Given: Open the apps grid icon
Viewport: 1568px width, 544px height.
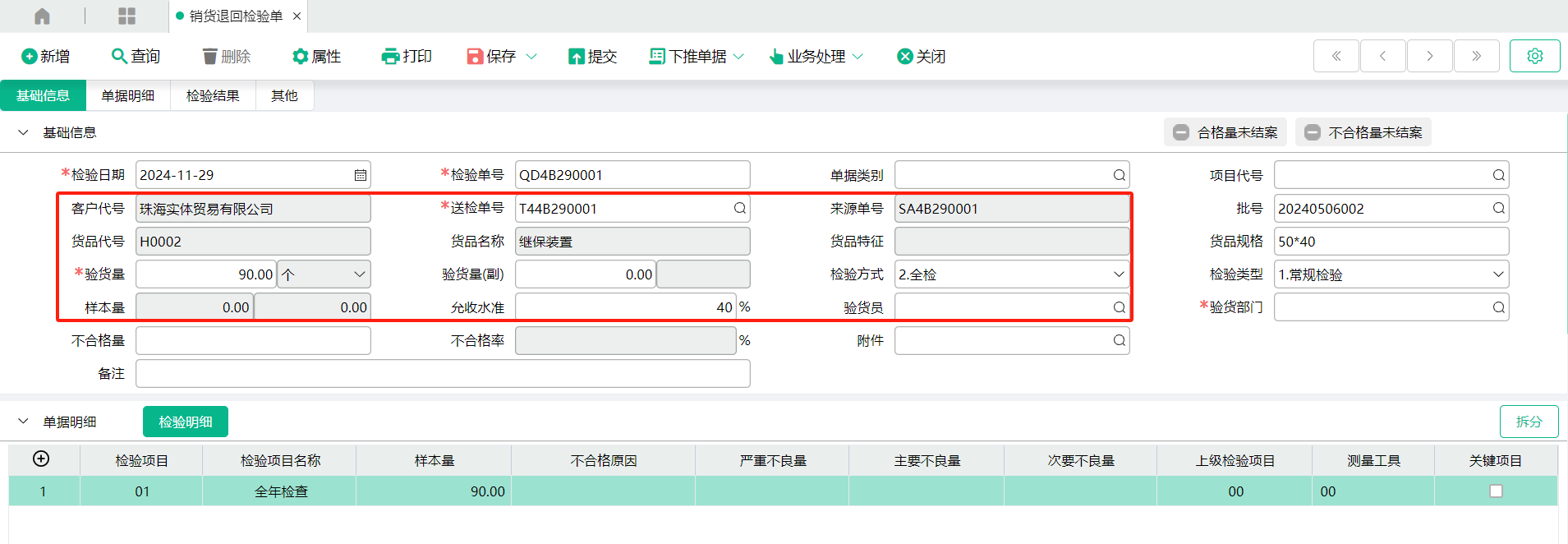Looking at the screenshot, I should pyautogui.click(x=126, y=16).
